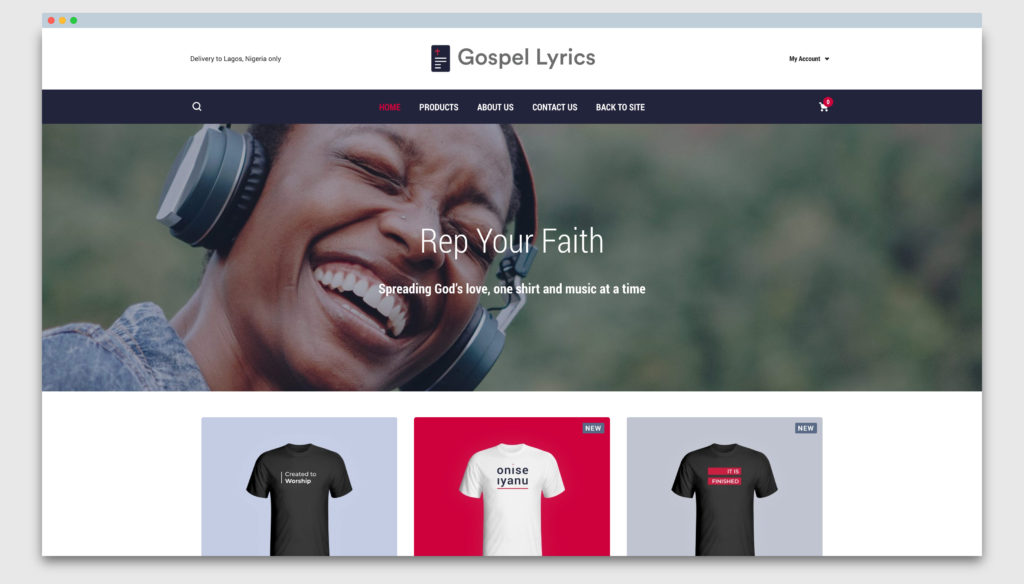Open the onise iyanu white shirt product
The width and height of the screenshot is (1024, 584).
click(512, 487)
